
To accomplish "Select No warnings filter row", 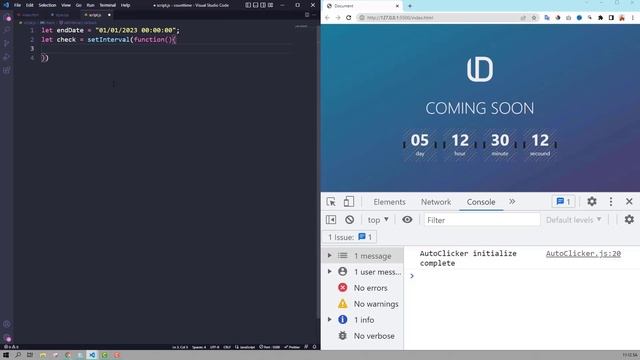I will click(x=363, y=304).
